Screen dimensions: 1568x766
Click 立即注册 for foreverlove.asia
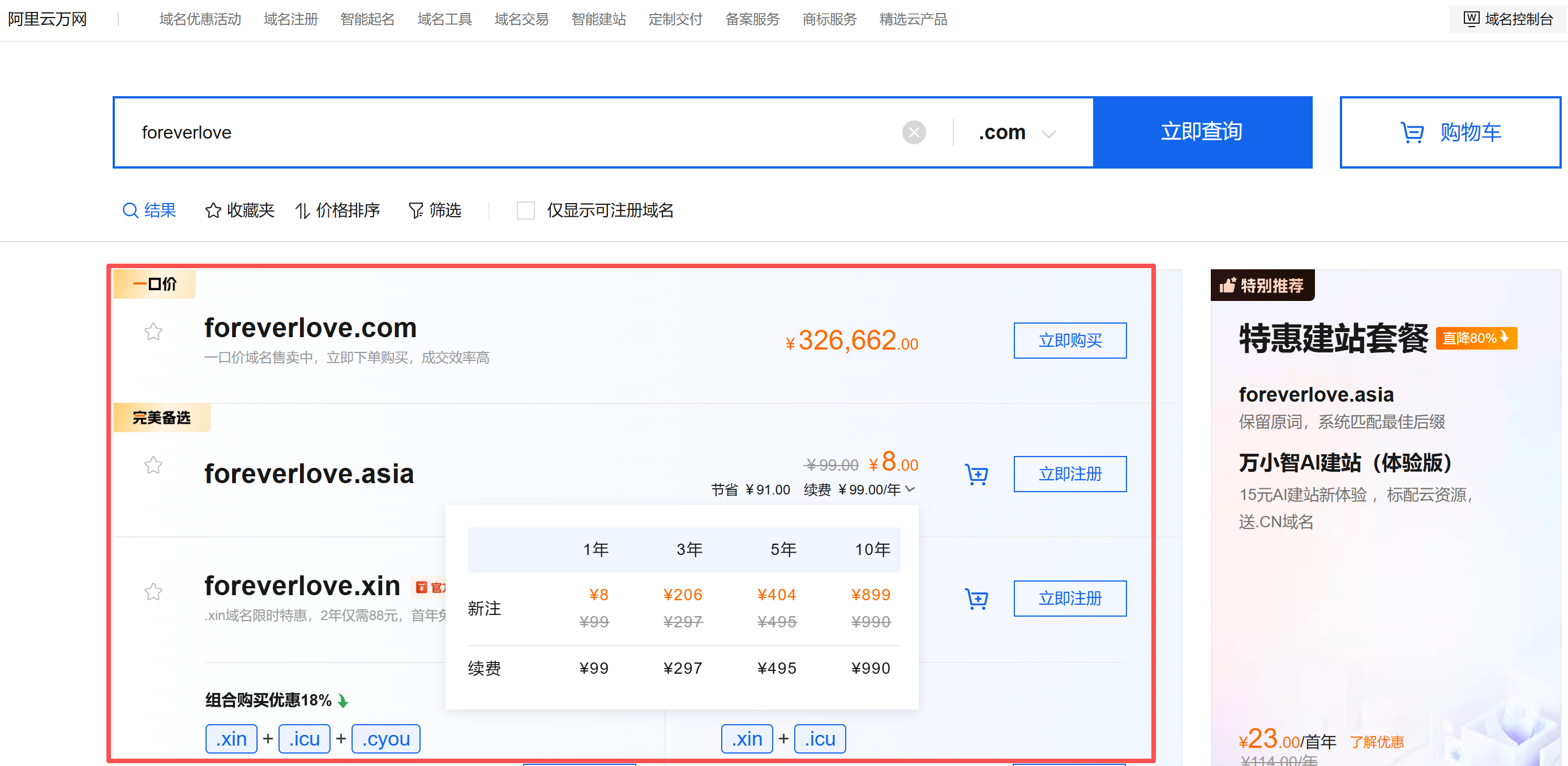(x=1069, y=474)
